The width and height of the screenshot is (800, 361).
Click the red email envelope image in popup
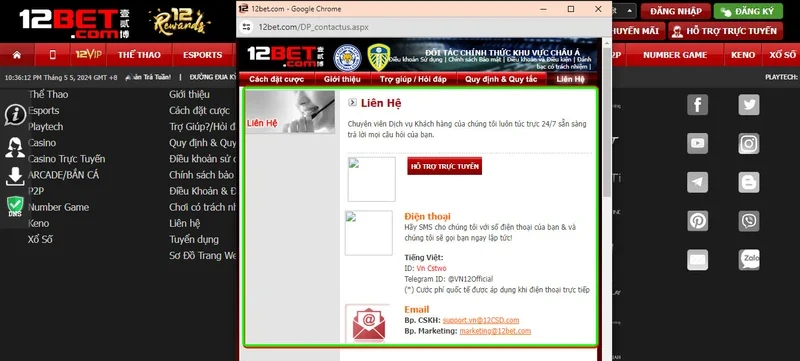[x=368, y=324]
